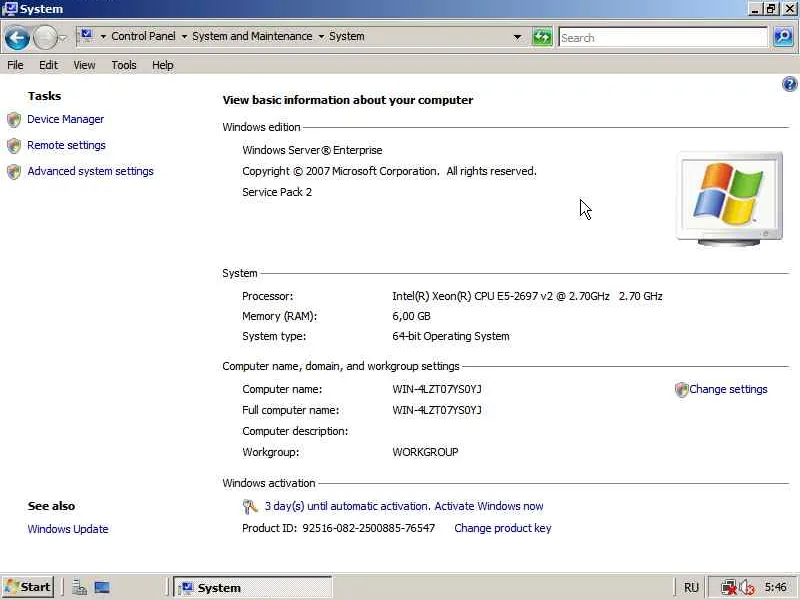Click the Change settings link
This screenshot has height=600, width=800.
728,389
